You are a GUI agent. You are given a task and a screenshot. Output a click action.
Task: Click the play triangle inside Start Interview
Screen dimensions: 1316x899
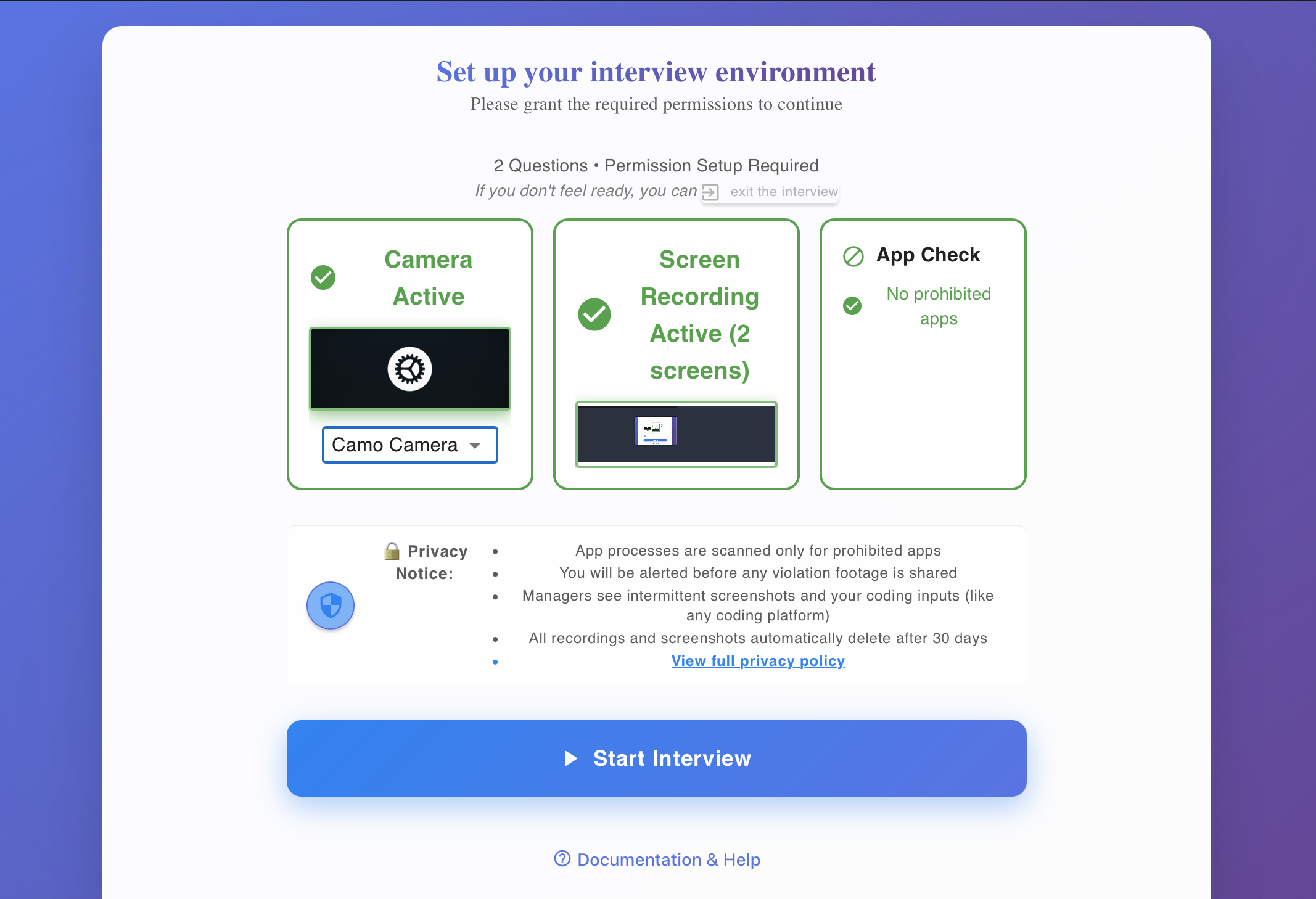tap(571, 759)
